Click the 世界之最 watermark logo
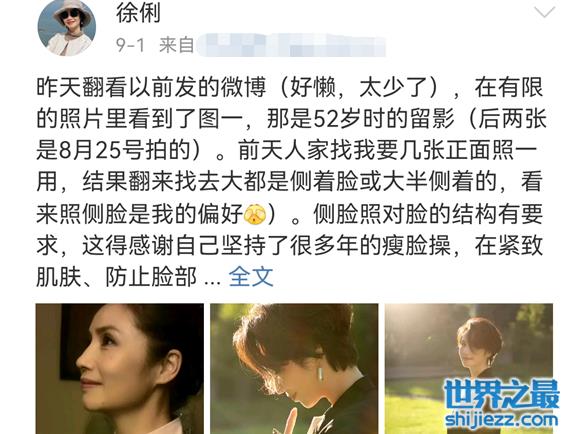The image size is (569, 434). tap(501, 393)
